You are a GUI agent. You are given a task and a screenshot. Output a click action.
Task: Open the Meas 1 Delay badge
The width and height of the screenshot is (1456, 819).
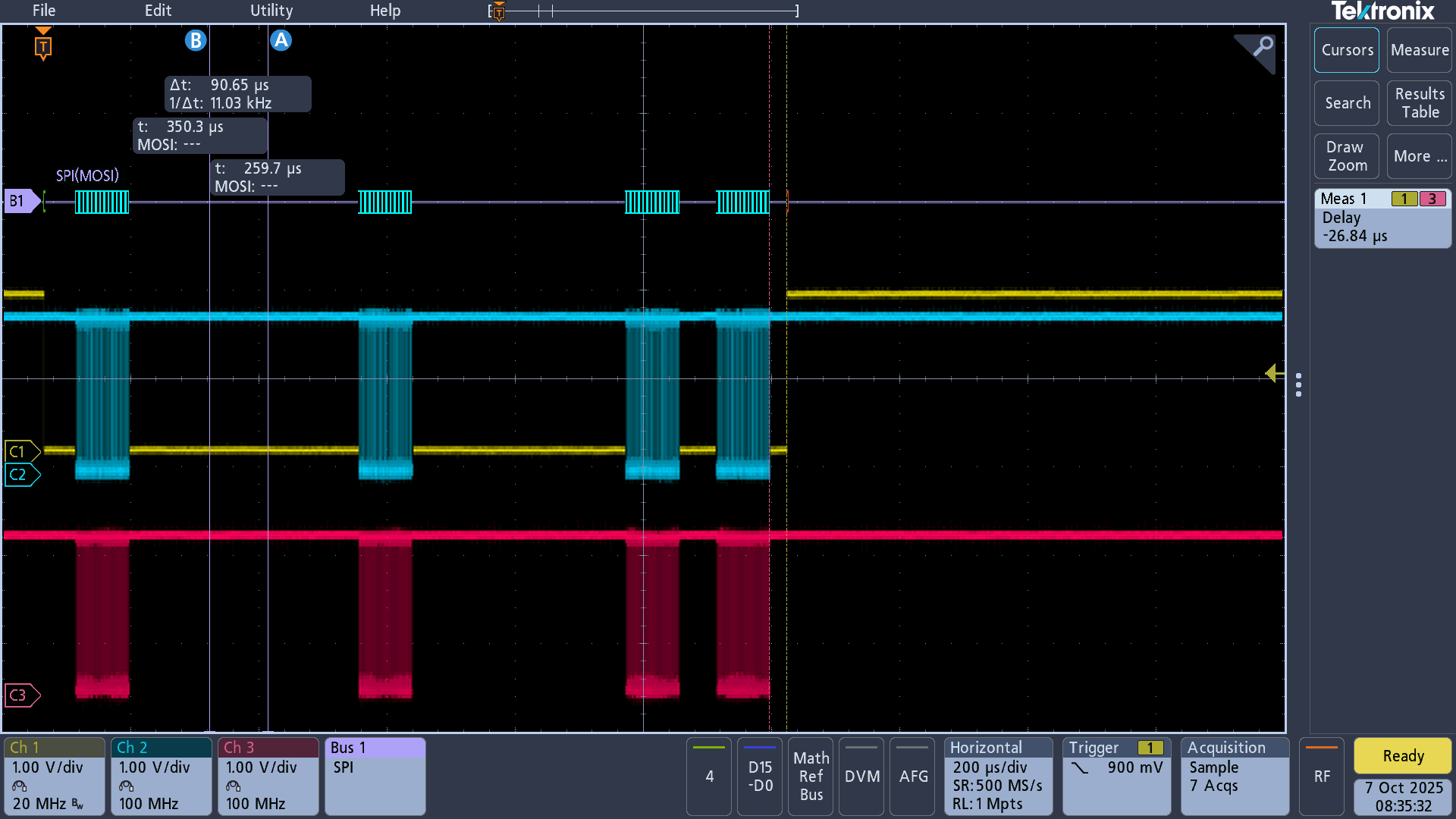1382,218
